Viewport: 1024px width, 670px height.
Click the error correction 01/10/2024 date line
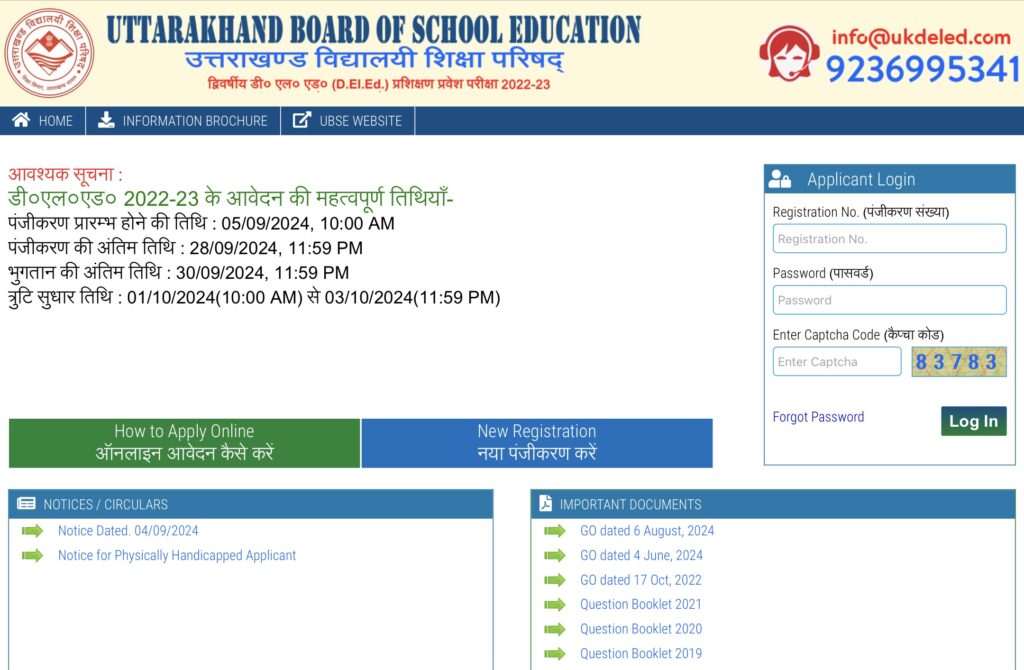[254, 297]
